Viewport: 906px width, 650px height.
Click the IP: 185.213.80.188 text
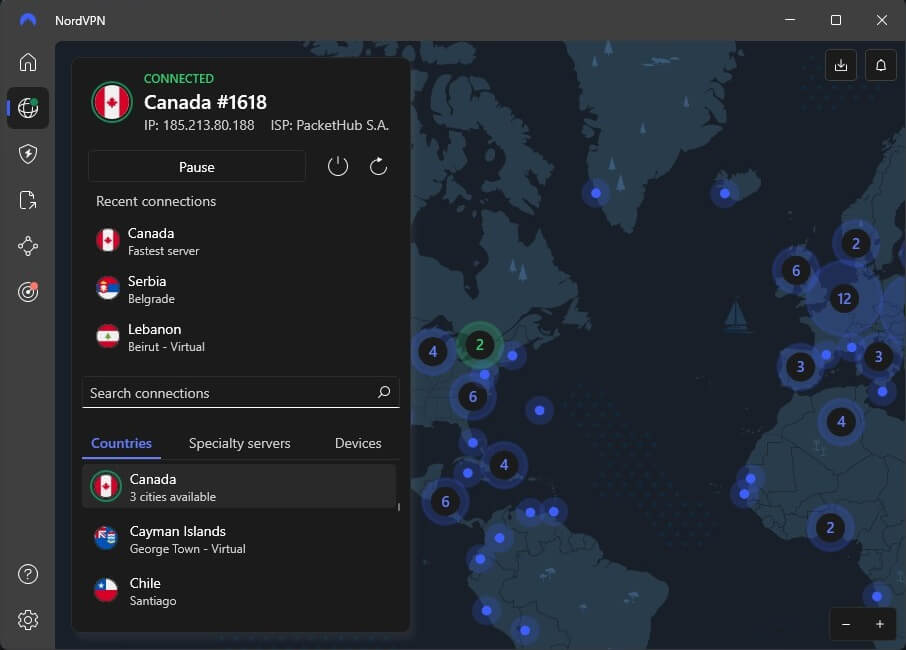(x=199, y=125)
